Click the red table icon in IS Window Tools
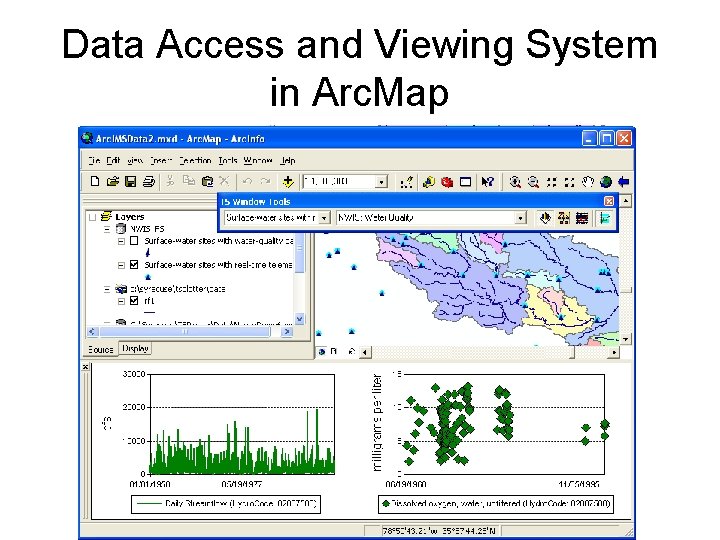Screen dimensions: 720x540 coord(582,218)
